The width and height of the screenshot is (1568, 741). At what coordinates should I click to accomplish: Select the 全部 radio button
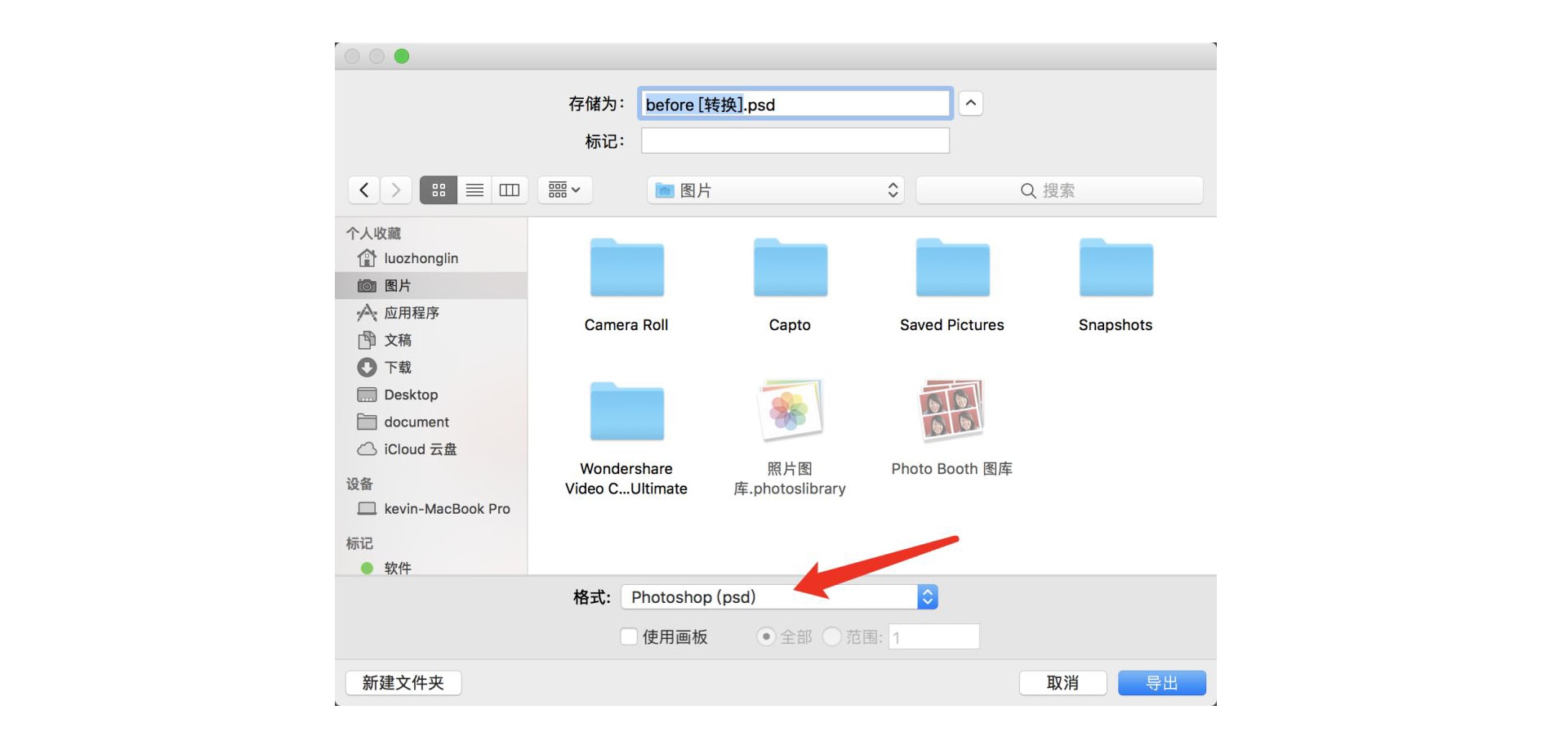click(x=765, y=636)
